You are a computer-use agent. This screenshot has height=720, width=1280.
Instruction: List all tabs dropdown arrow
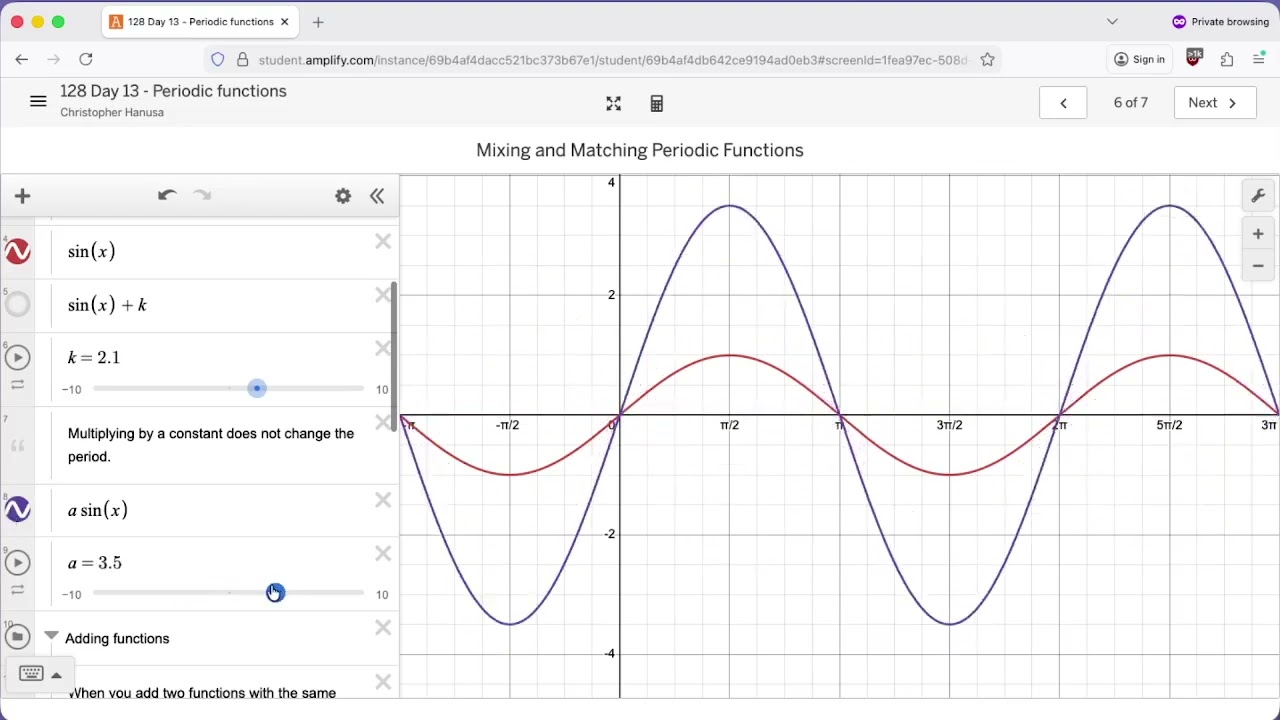[x=1112, y=21]
